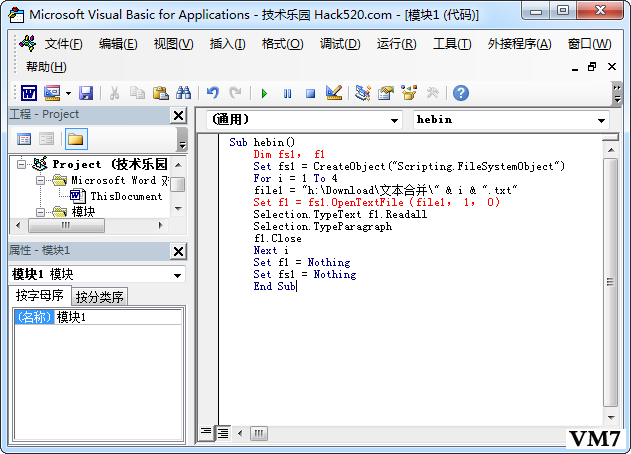
Task: Open the 视图(V) menu
Action: pyautogui.click(x=173, y=44)
